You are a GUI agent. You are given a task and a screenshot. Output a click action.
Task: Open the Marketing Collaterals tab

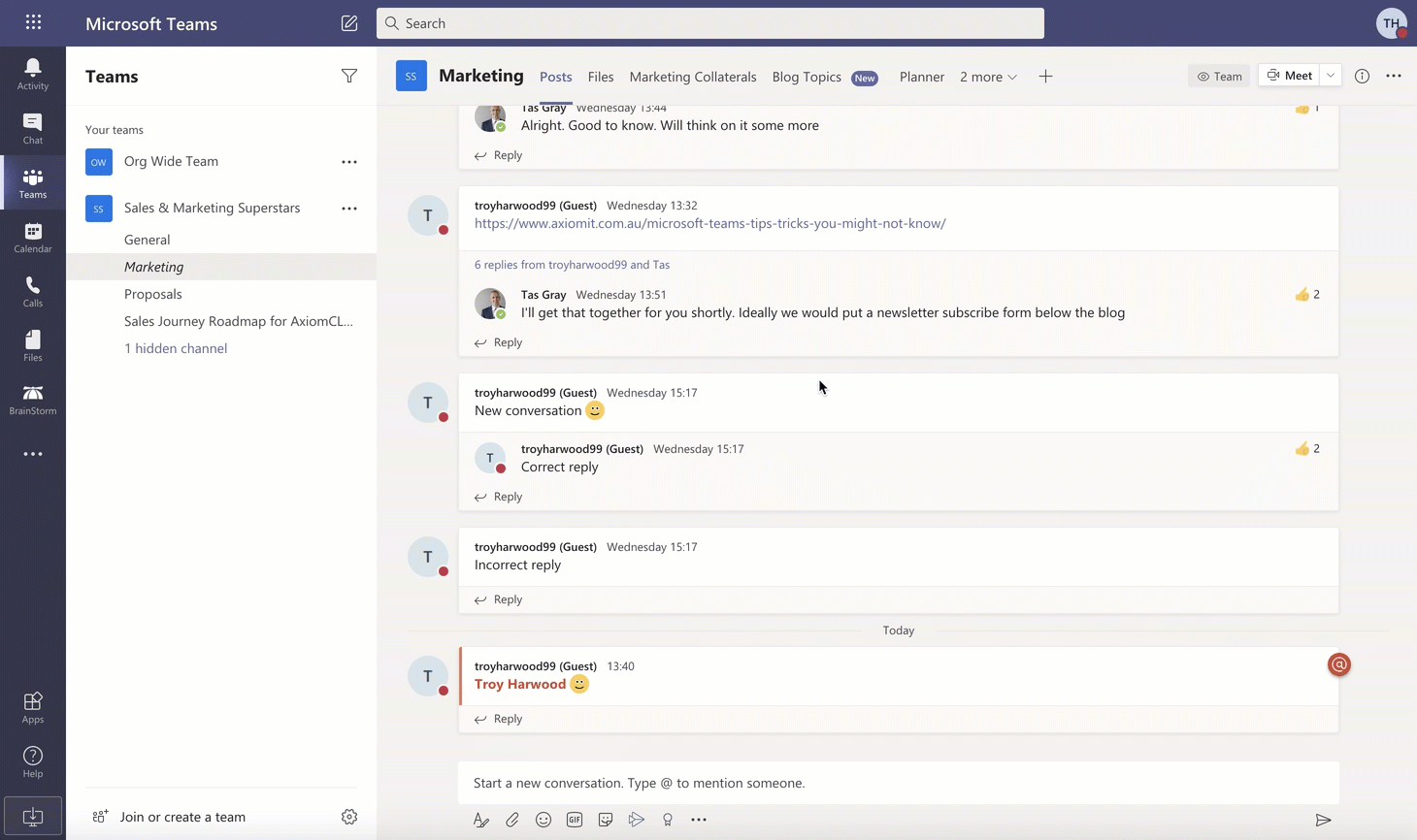[693, 77]
